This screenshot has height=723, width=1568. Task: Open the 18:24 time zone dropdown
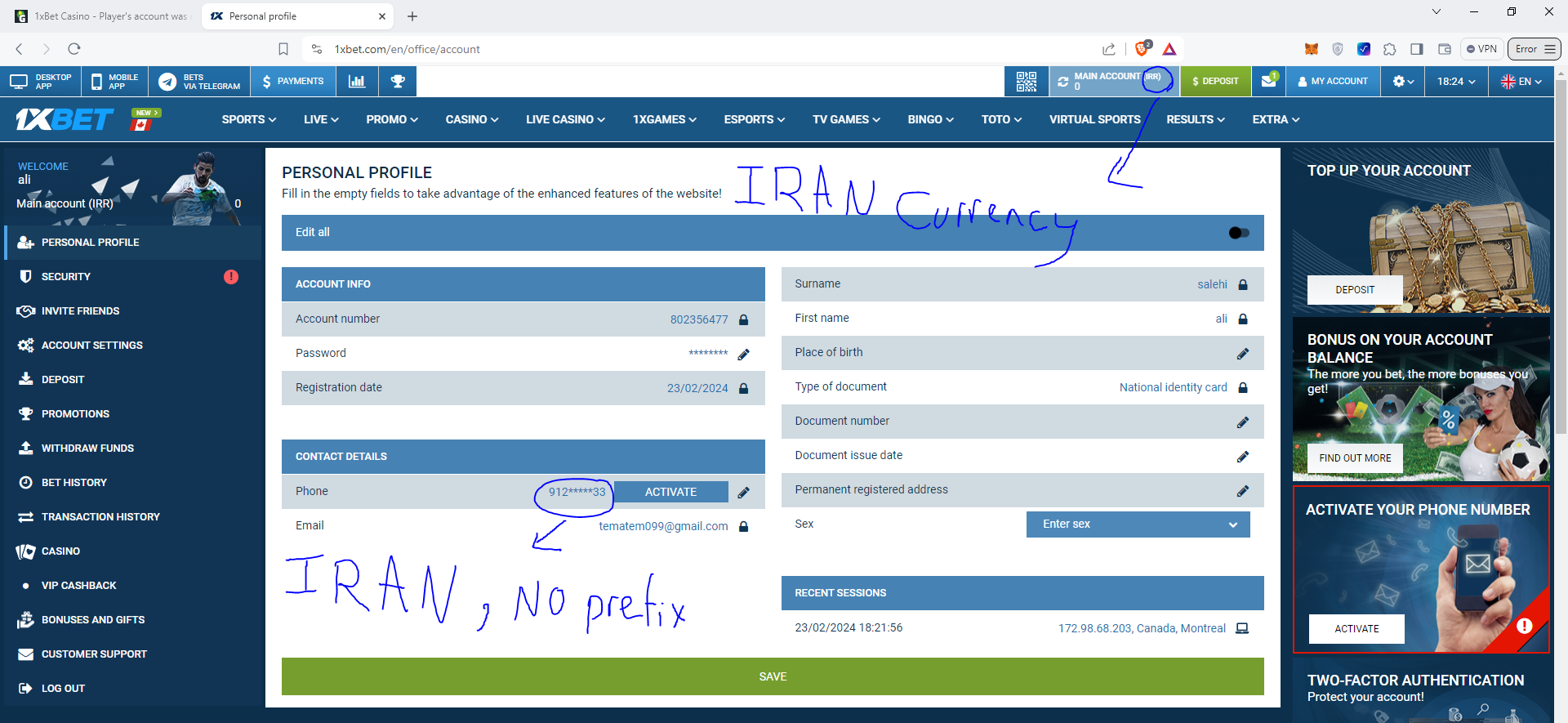coord(1456,81)
